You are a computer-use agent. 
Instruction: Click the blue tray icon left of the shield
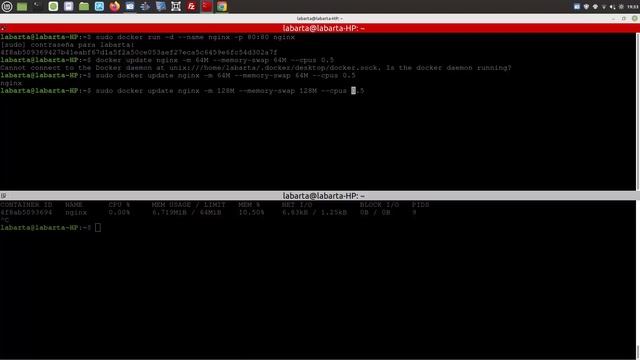pos(577,7)
